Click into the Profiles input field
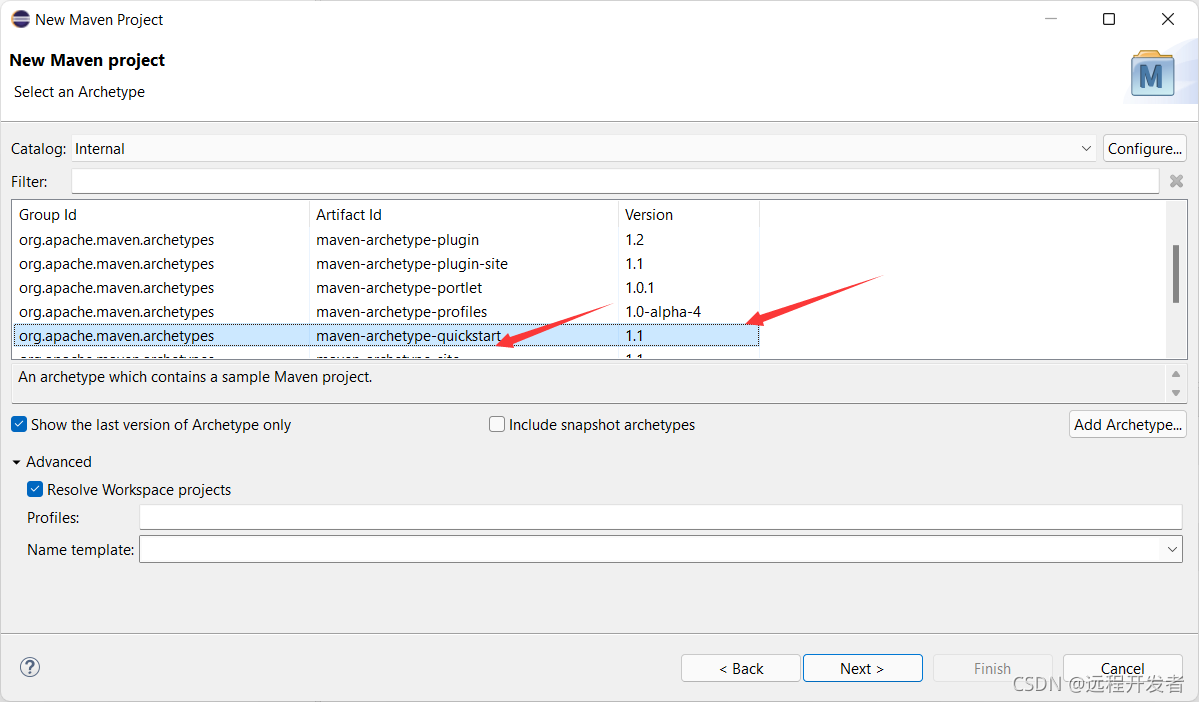This screenshot has height=702, width=1199. pos(661,517)
